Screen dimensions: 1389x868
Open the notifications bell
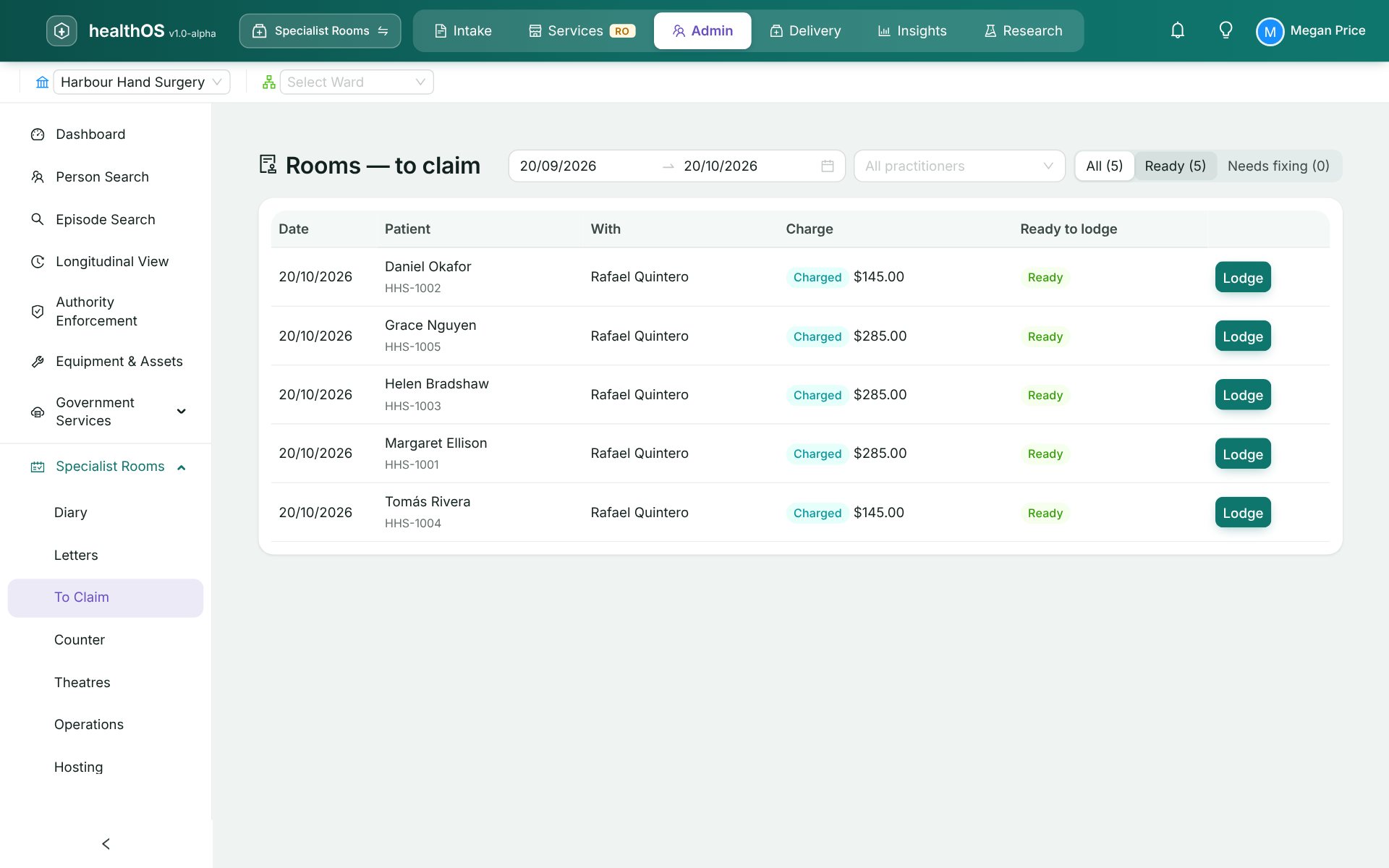pyautogui.click(x=1178, y=30)
